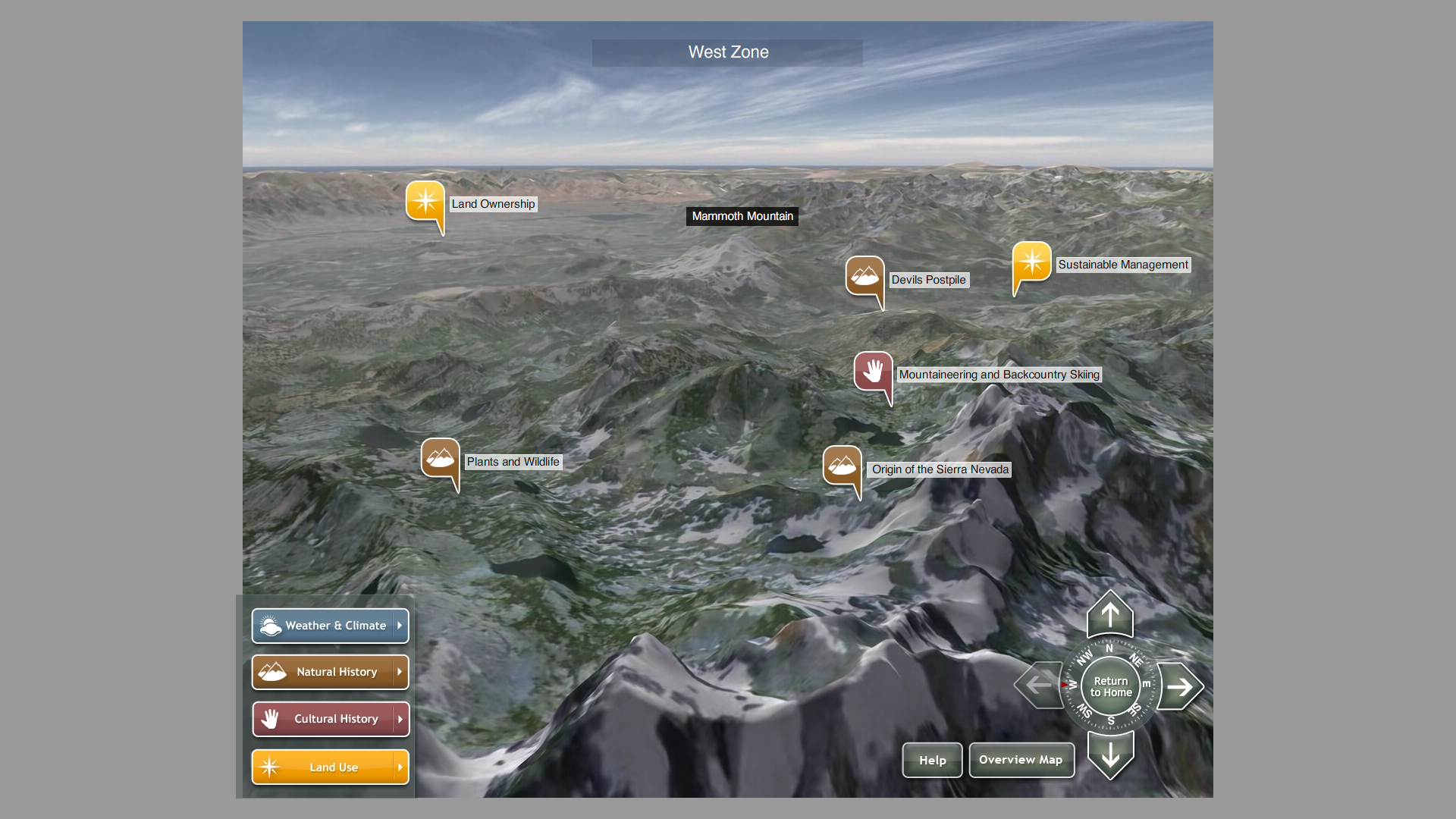Expand the Weather & Climate chevron arrow
Viewport: 1456px width, 819px height.
(x=400, y=626)
